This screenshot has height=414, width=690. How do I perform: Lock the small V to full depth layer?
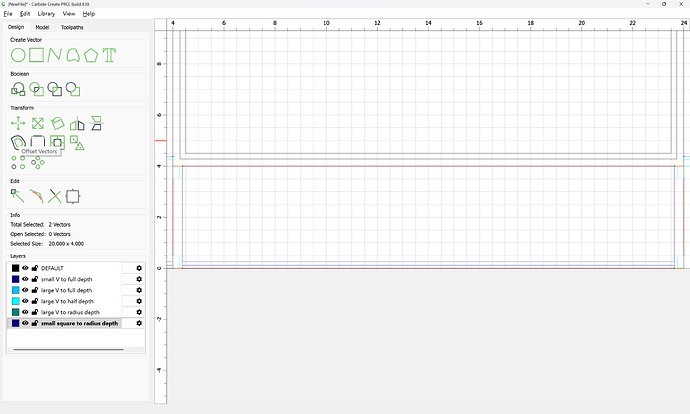[x=35, y=279]
